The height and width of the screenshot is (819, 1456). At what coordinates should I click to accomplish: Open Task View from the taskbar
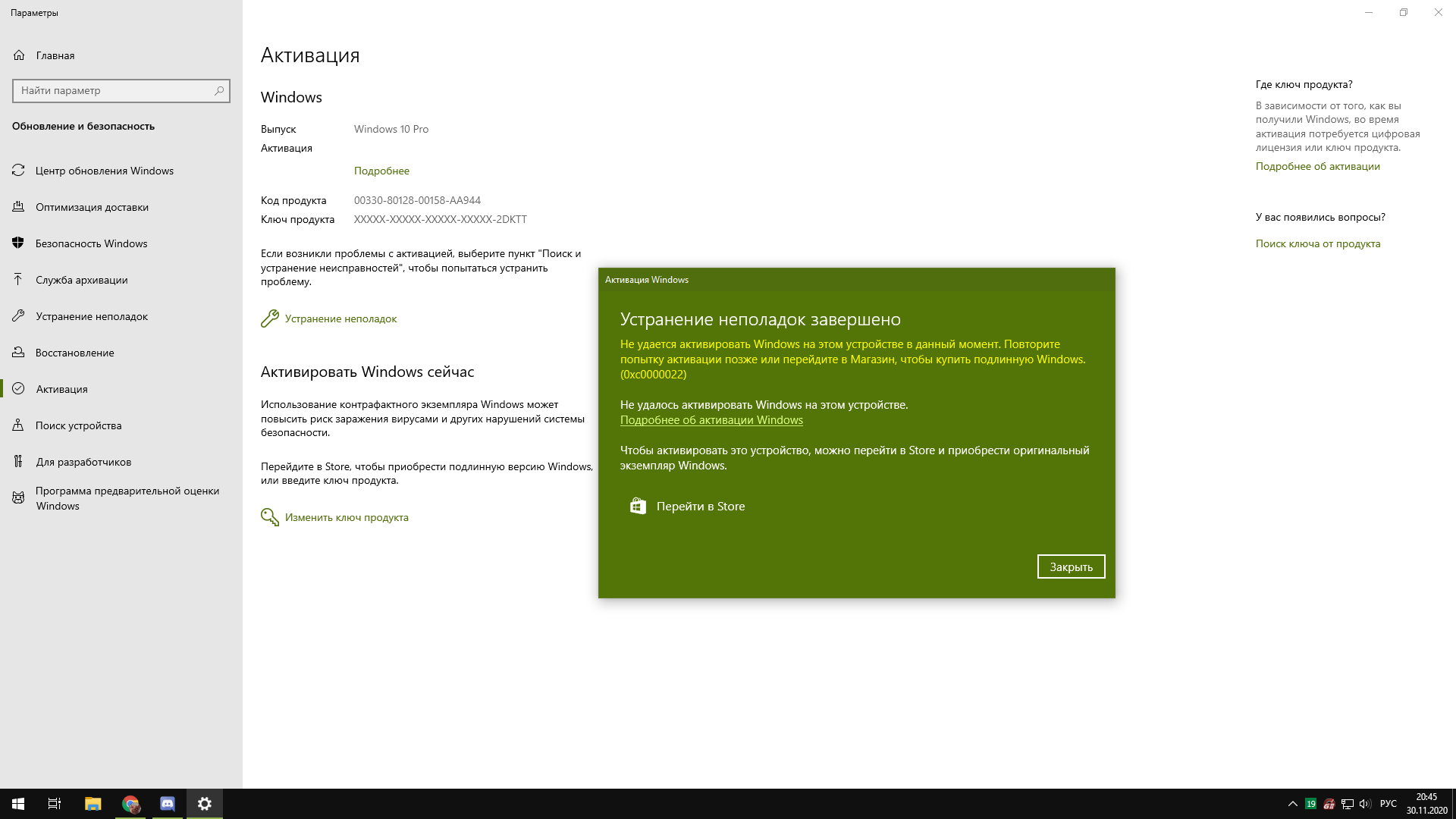pos(55,804)
